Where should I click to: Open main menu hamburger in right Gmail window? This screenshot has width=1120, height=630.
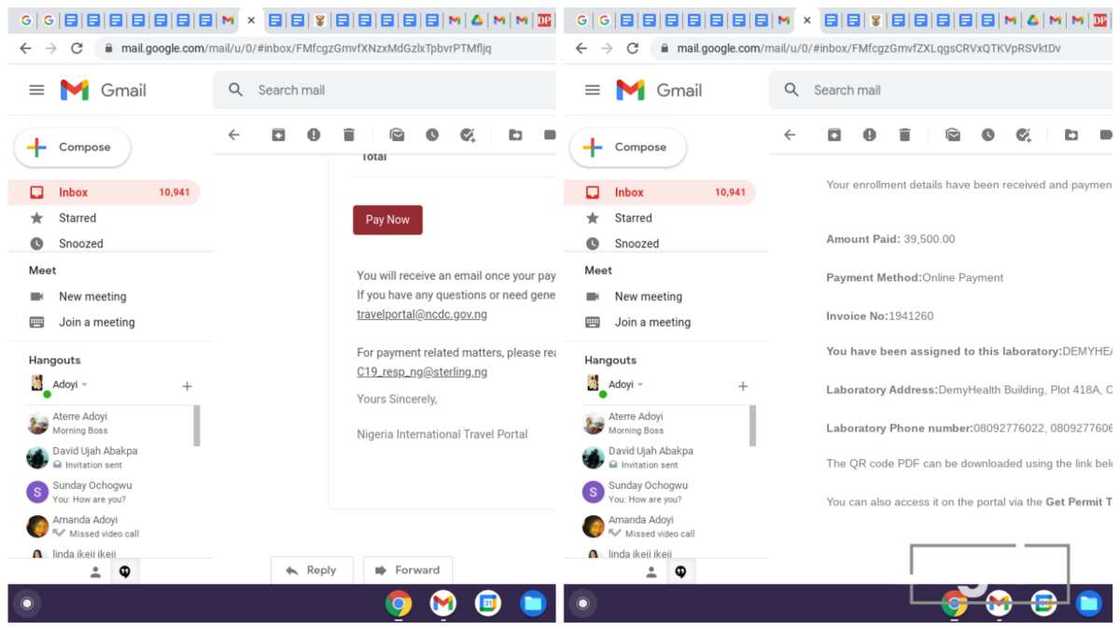tap(592, 90)
